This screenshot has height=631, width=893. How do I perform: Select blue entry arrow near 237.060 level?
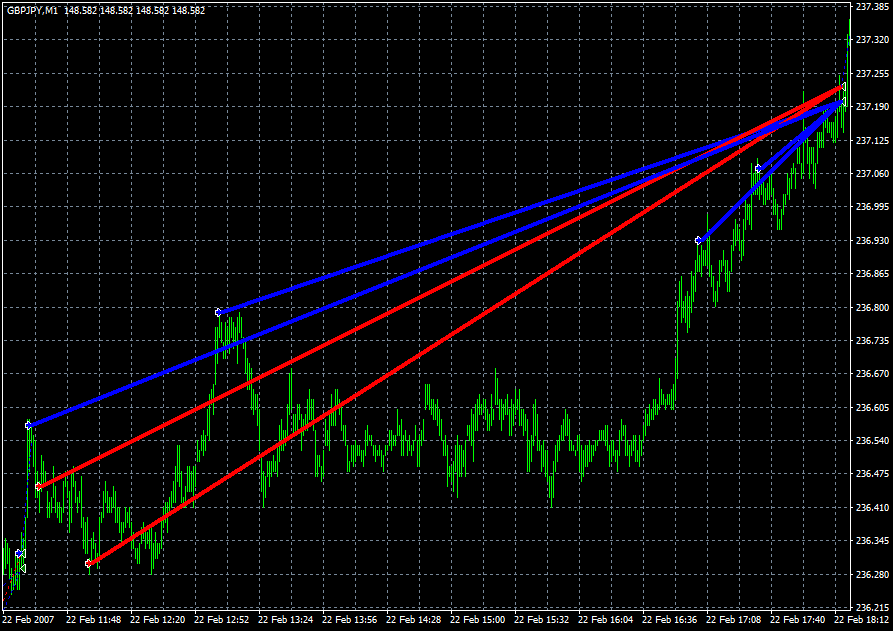coord(758,167)
